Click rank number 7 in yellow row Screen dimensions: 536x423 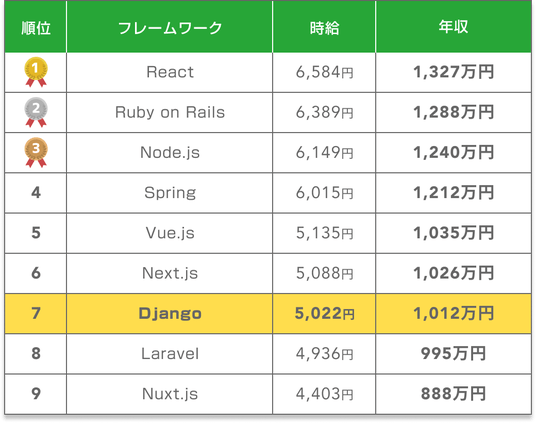(x=36, y=314)
